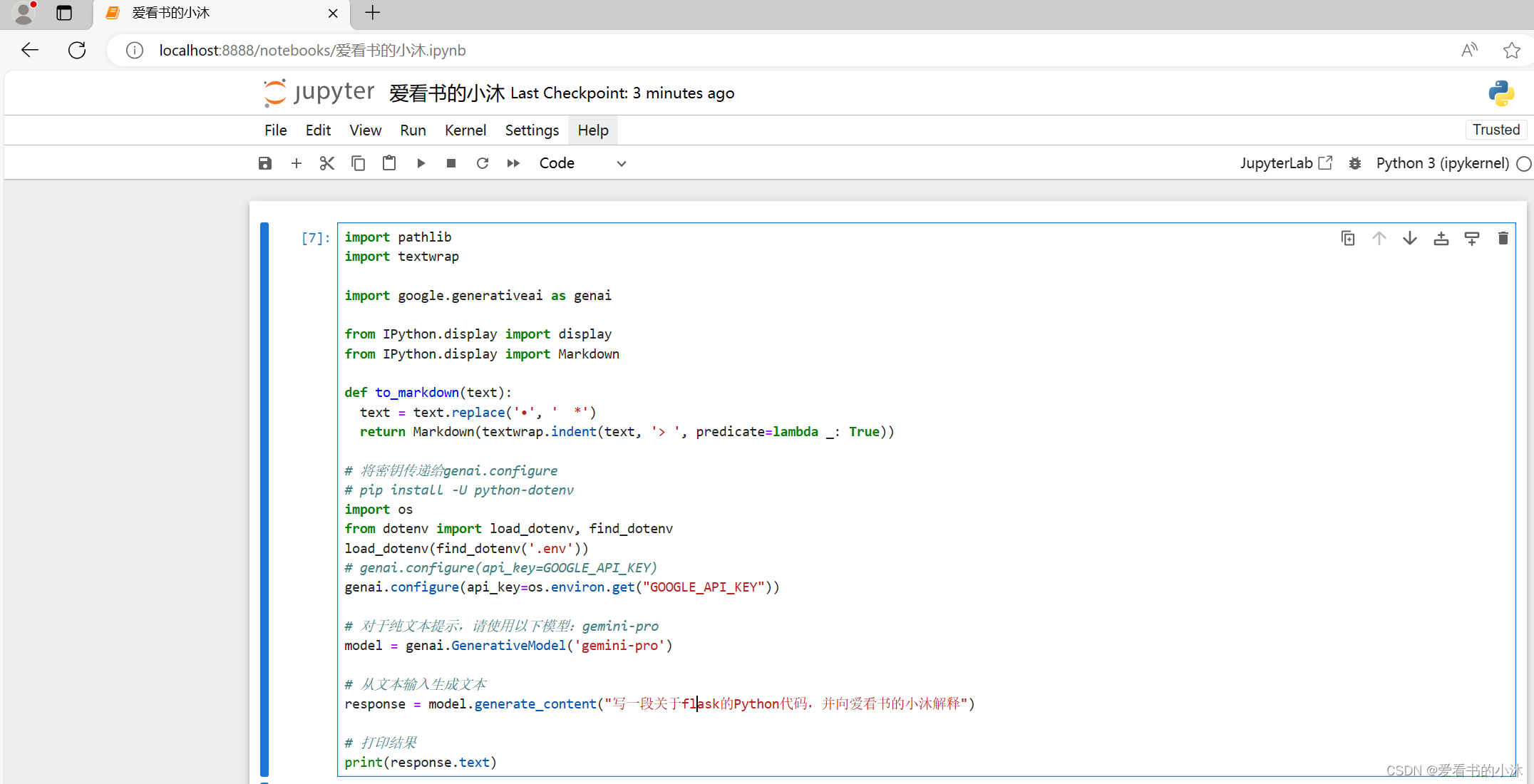Click the Jupyter logo

click(x=318, y=93)
